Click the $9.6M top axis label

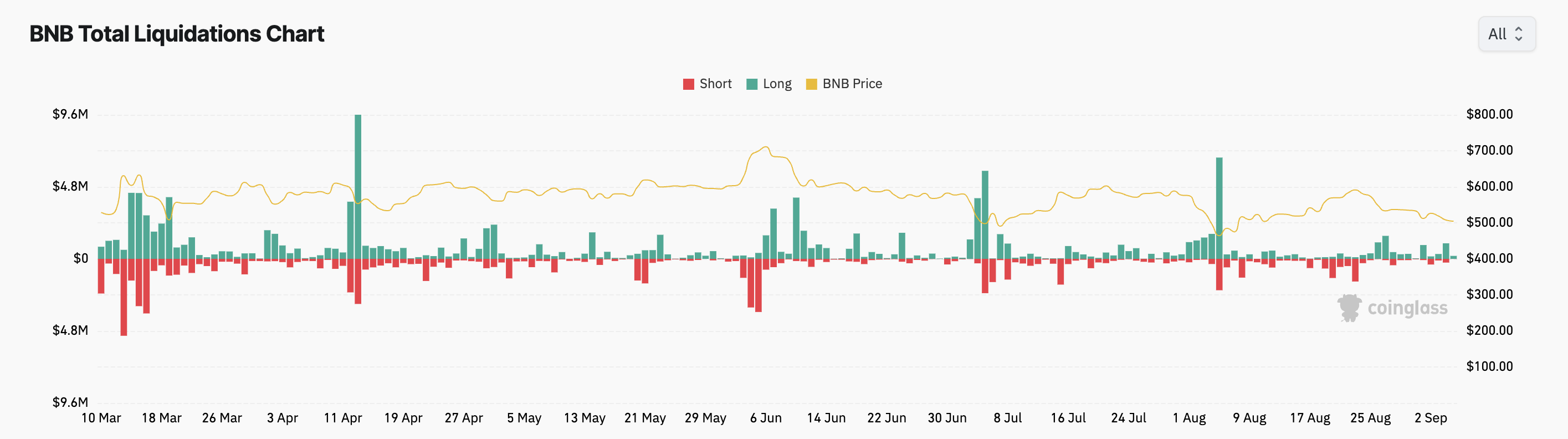tap(70, 115)
